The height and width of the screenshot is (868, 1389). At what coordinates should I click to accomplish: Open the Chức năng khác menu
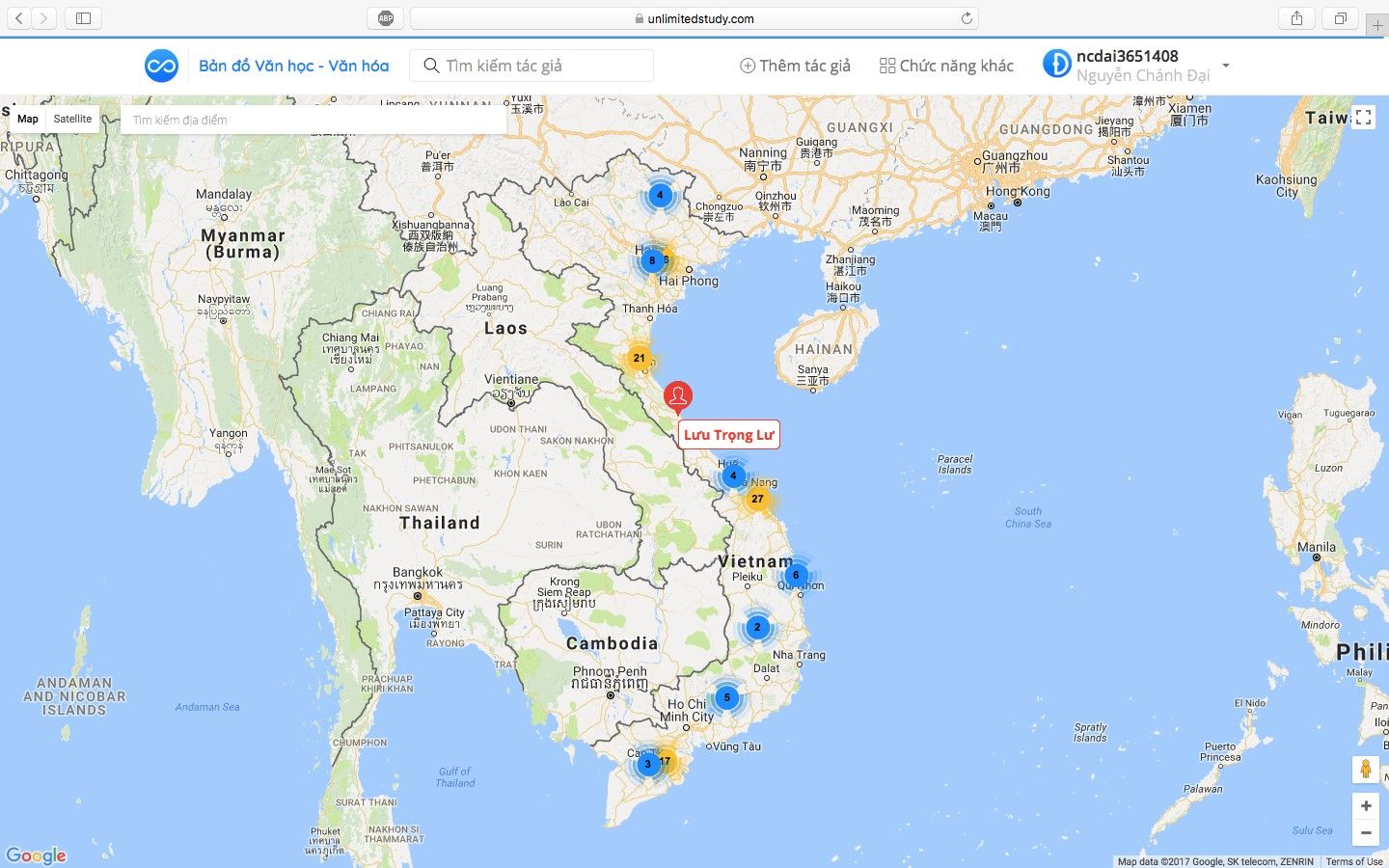946,66
